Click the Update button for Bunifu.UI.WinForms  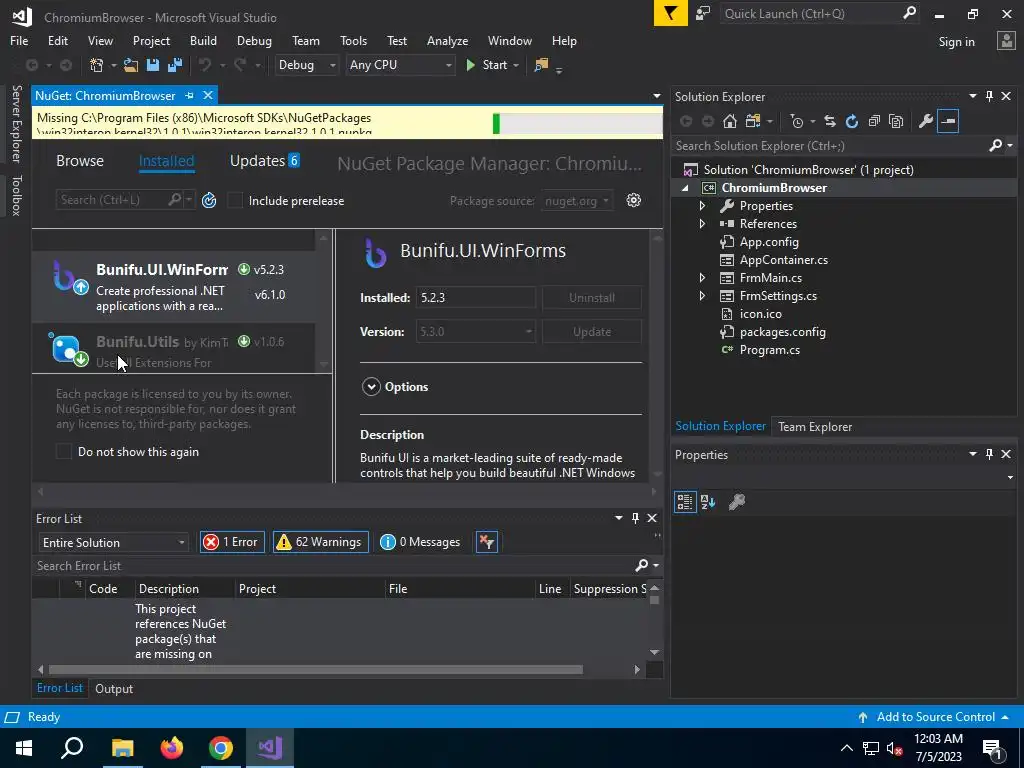tap(592, 331)
